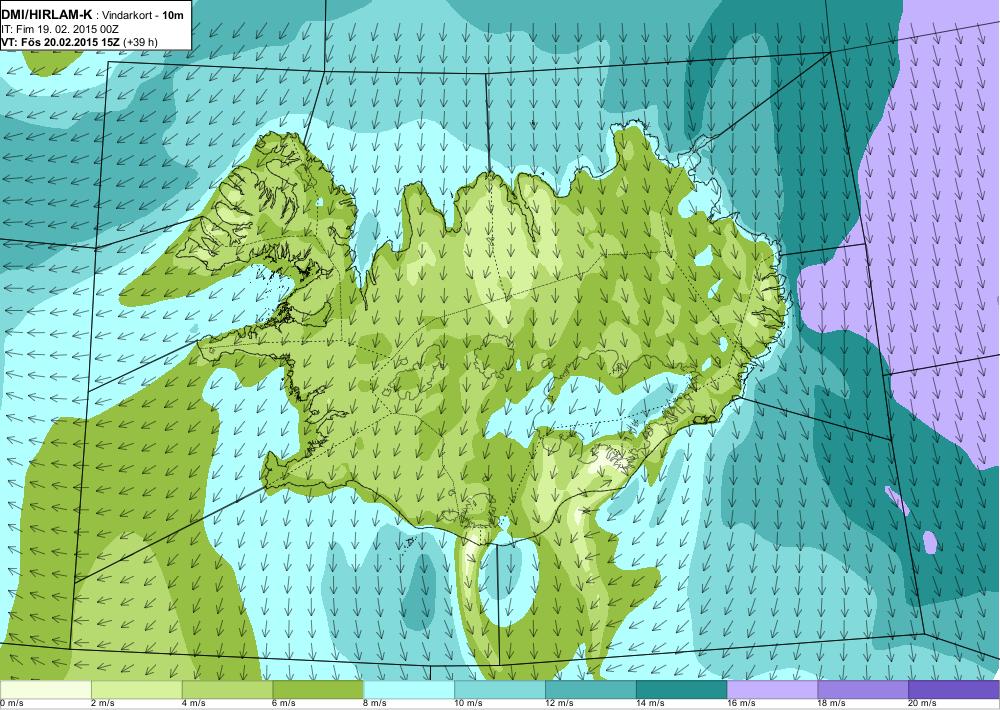The height and width of the screenshot is (710, 1000).
Task: Click the dark purple swatch above 20 m/s
Action: (x=954, y=690)
